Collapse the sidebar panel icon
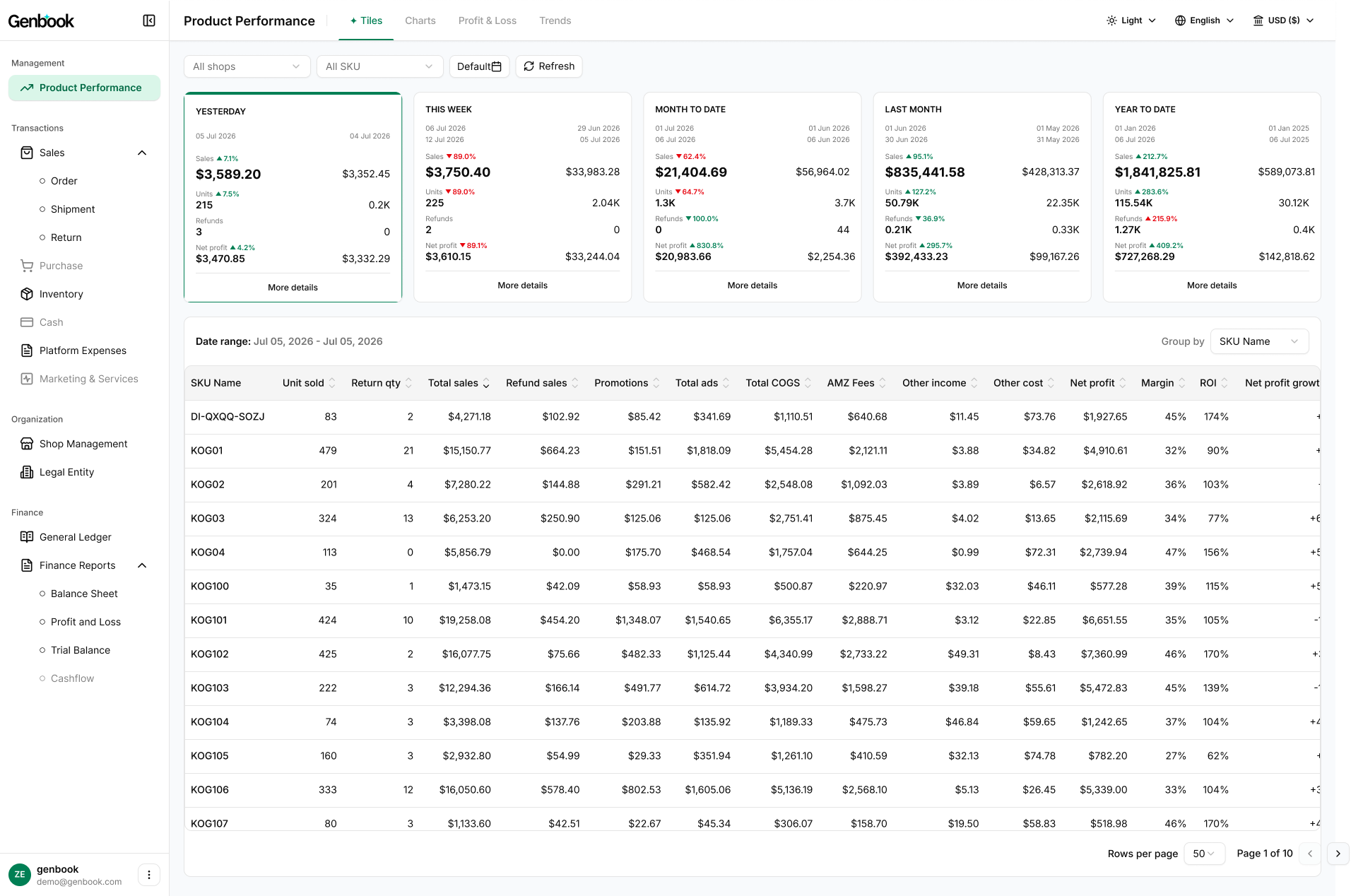This screenshot has width=1351, height=896. (149, 20)
